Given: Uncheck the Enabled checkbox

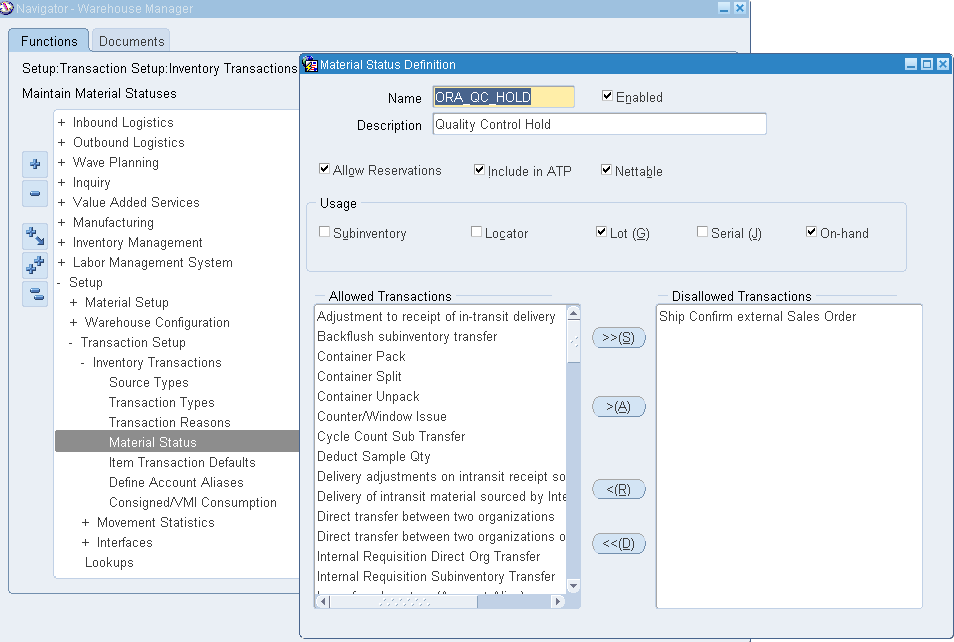Looking at the screenshot, I should 609,96.
